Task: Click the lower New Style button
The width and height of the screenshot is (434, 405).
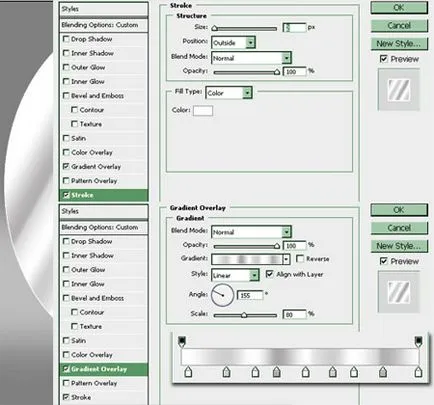Action: [x=399, y=246]
